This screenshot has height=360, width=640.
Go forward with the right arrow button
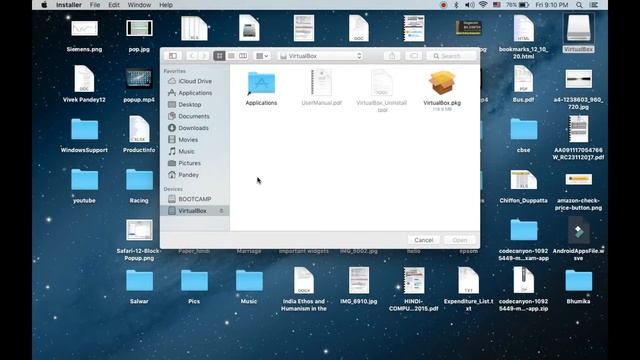(x=203, y=56)
